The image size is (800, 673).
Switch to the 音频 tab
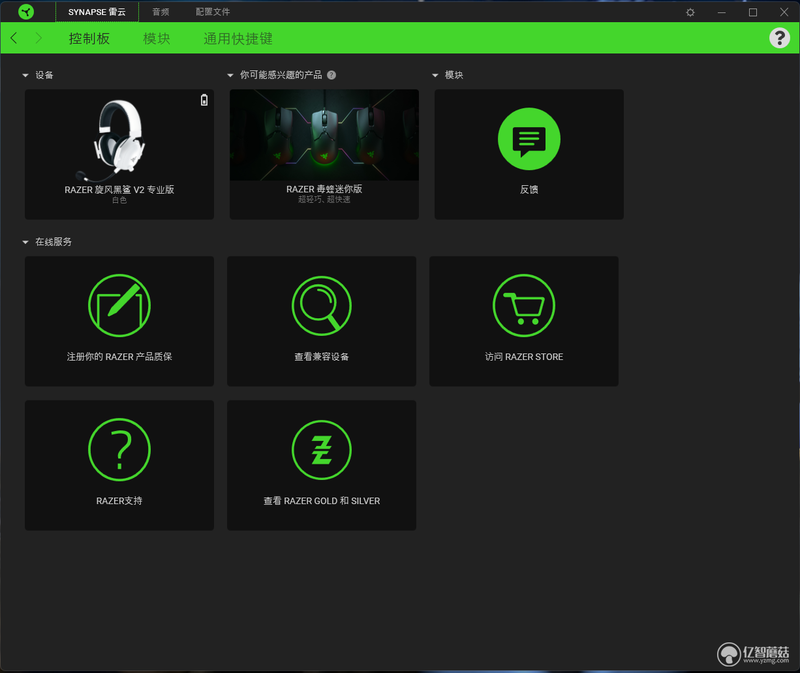[x=160, y=12]
